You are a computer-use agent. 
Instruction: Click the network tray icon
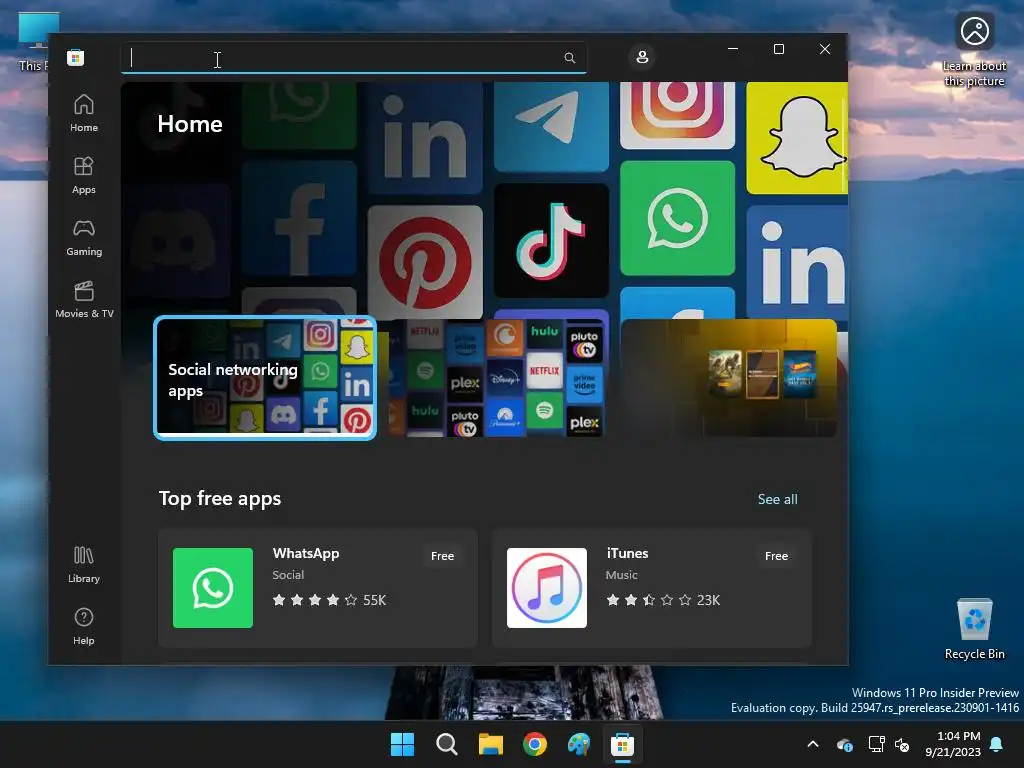tap(876, 744)
